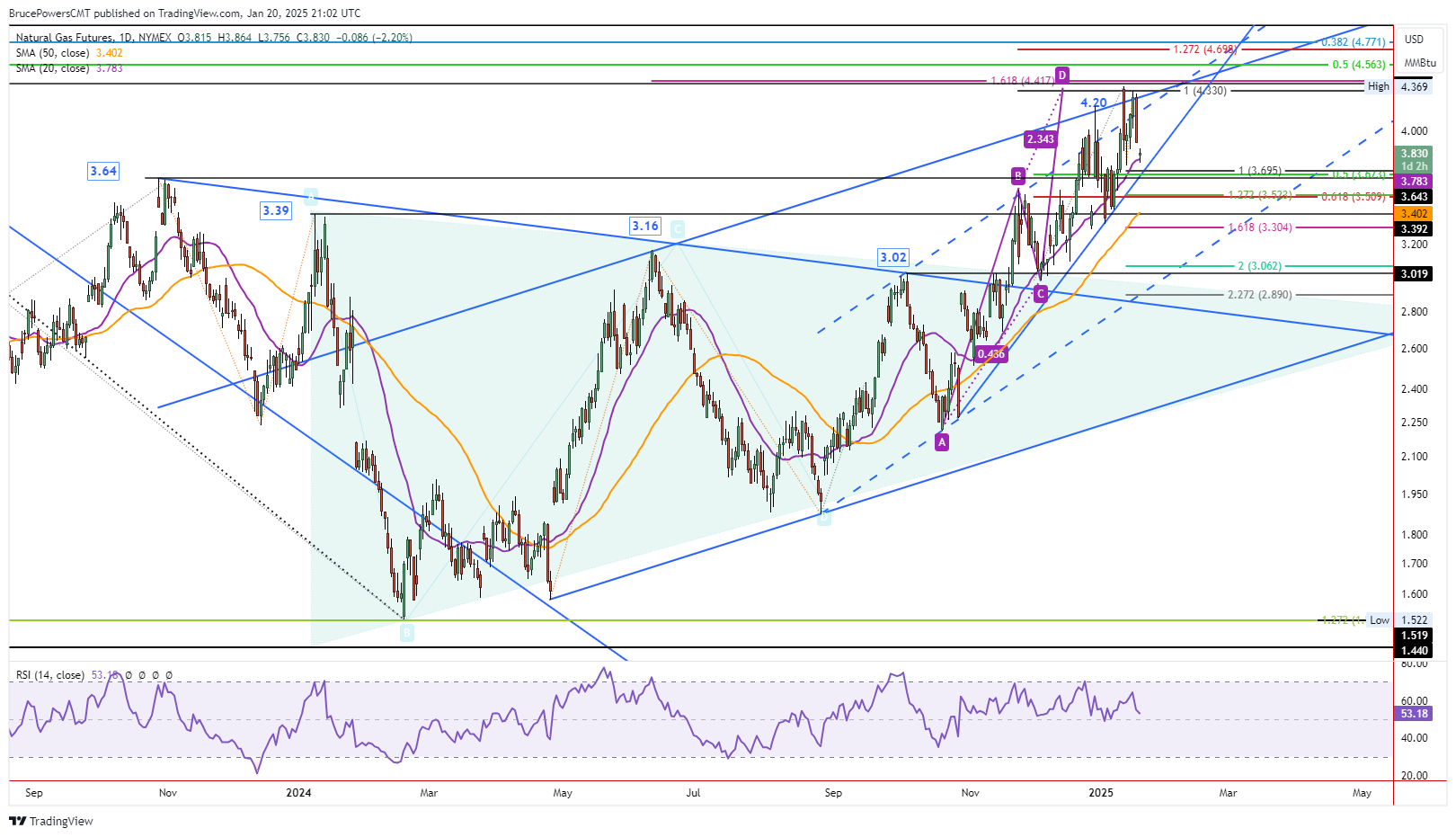Click the 0.382 (4.771) Fibonacci label
The height and width of the screenshot is (837, 1456).
[x=1353, y=42]
